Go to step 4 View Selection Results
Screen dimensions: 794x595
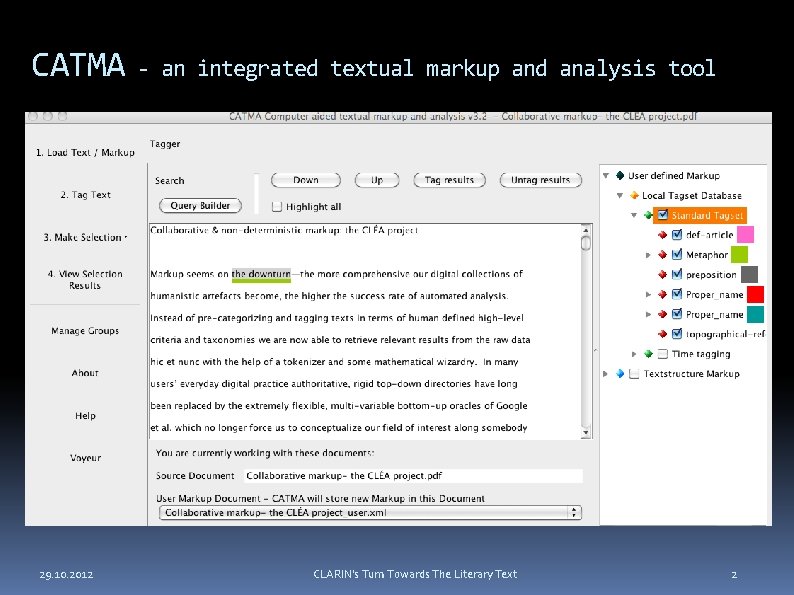click(x=85, y=280)
